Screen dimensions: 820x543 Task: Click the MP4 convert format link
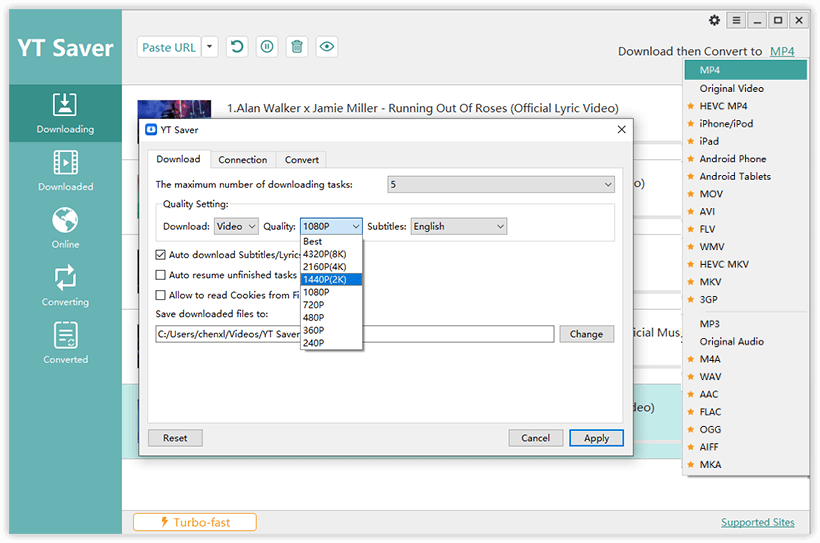(782, 51)
